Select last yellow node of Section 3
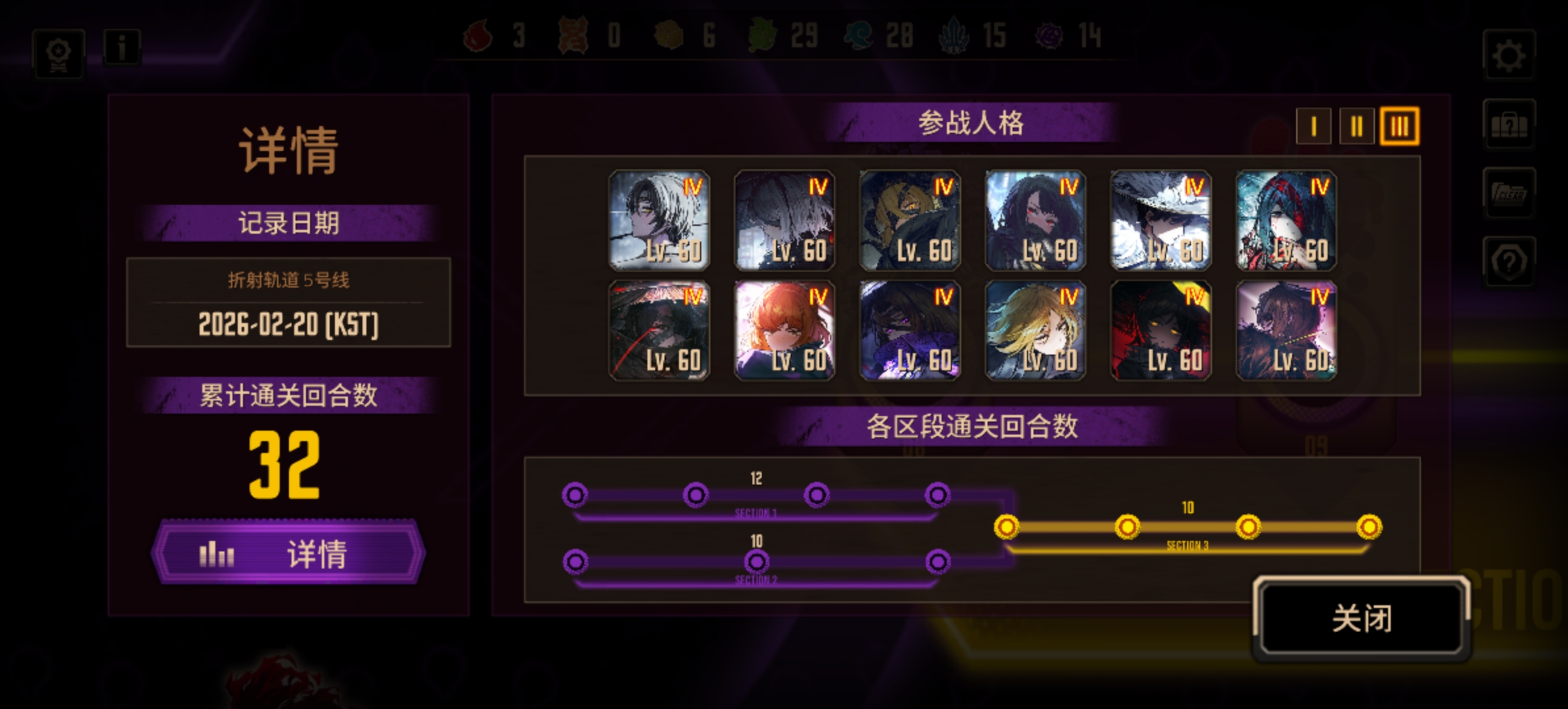The image size is (1568, 709). pos(1369,526)
